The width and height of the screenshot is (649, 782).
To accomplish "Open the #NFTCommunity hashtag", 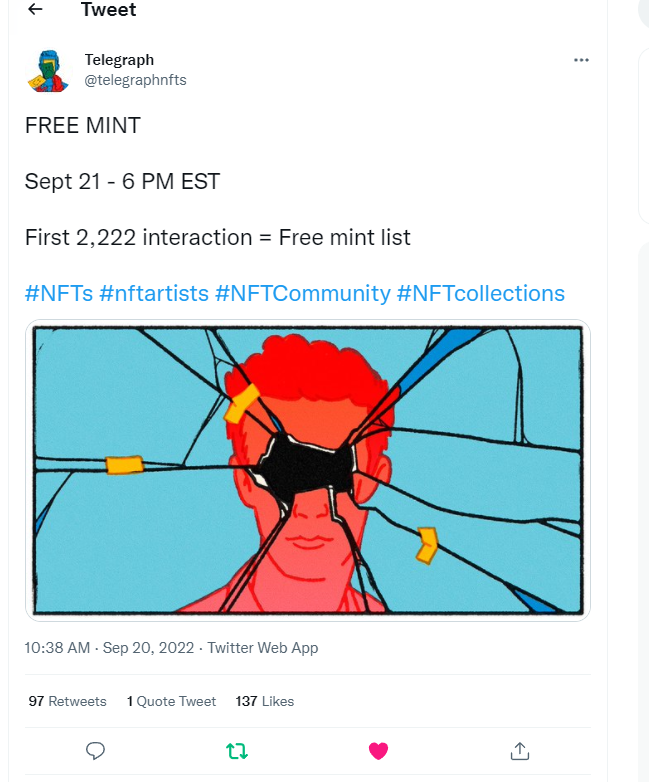I will coord(303,293).
